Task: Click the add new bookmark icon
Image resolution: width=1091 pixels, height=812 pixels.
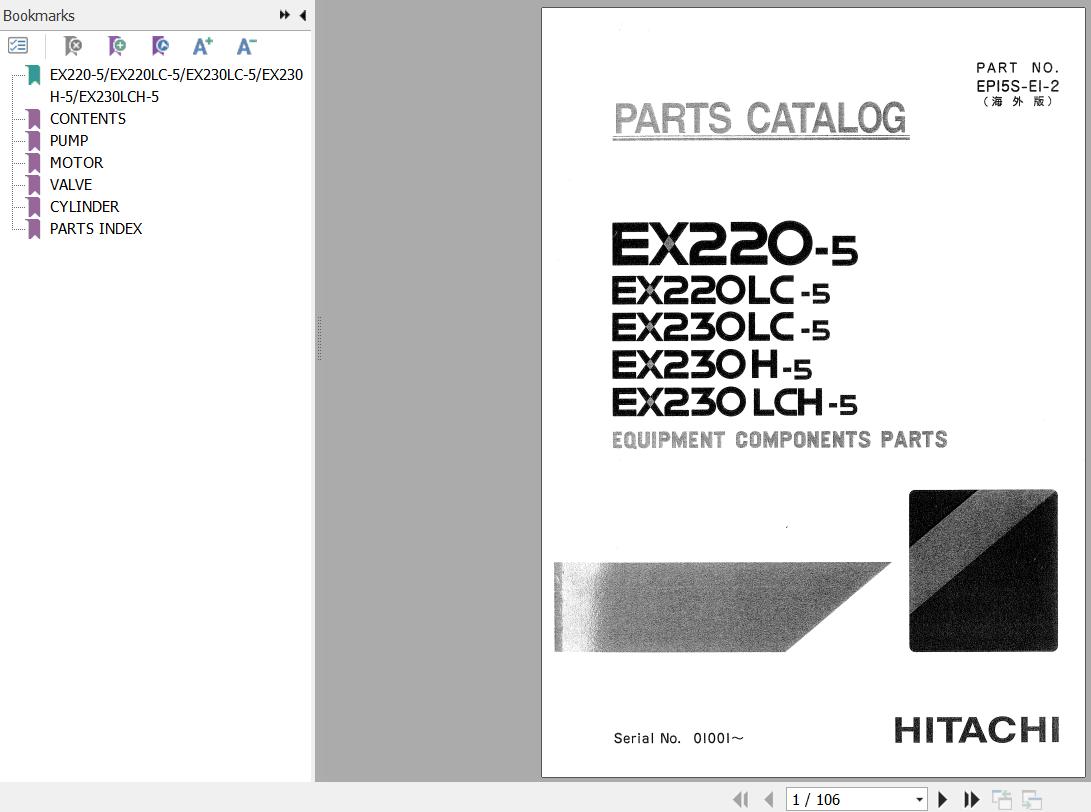Action: tap(117, 46)
